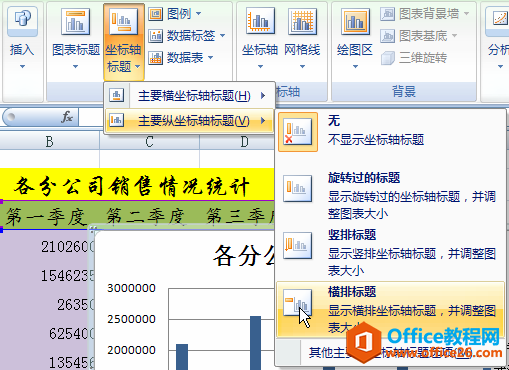The width and height of the screenshot is (509, 370).
Task: Click the Axis Titles (坐标轴标题) ribbon icon
Action: 124,21
